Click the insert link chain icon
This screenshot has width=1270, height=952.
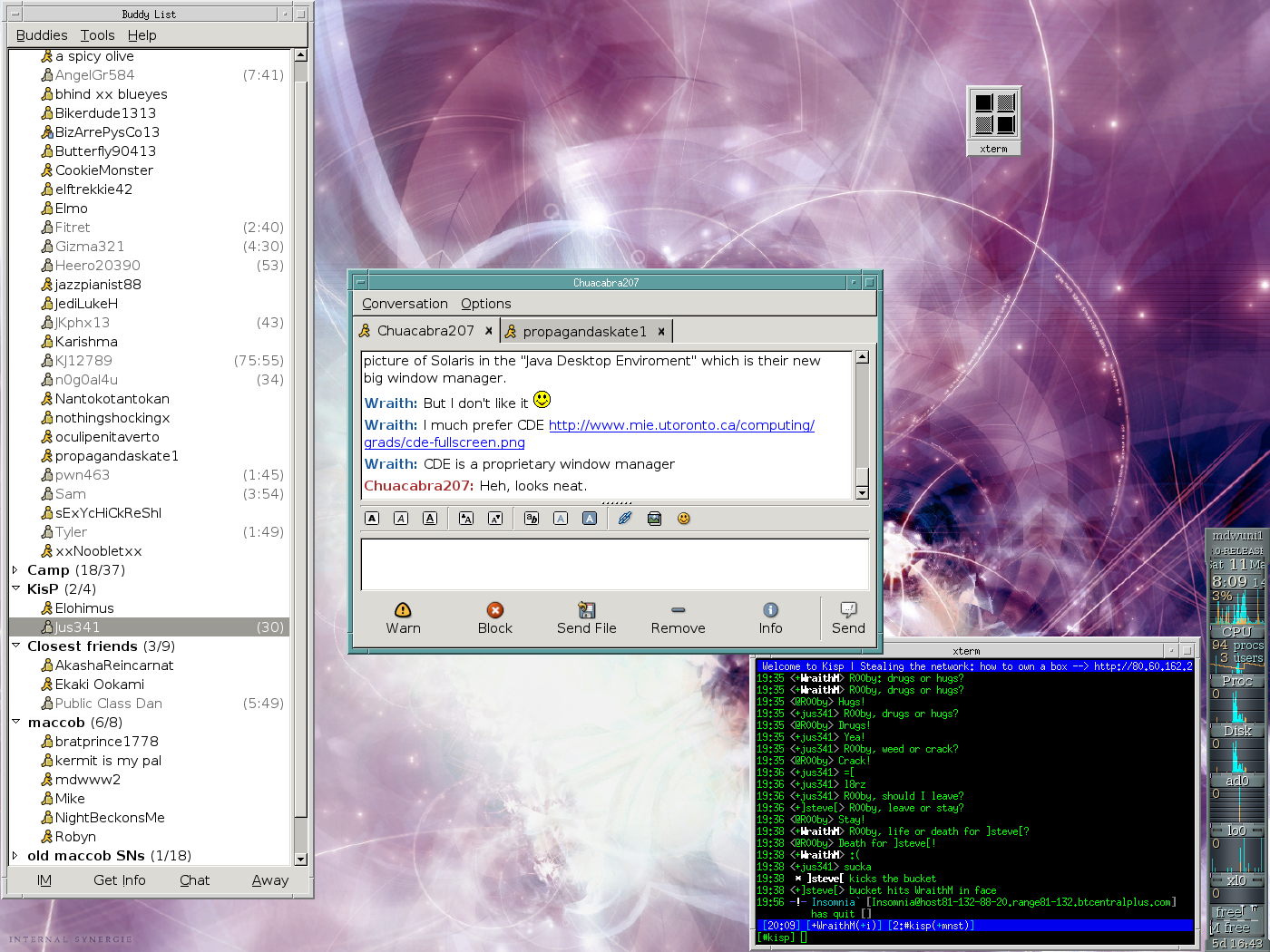coord(625,519)
